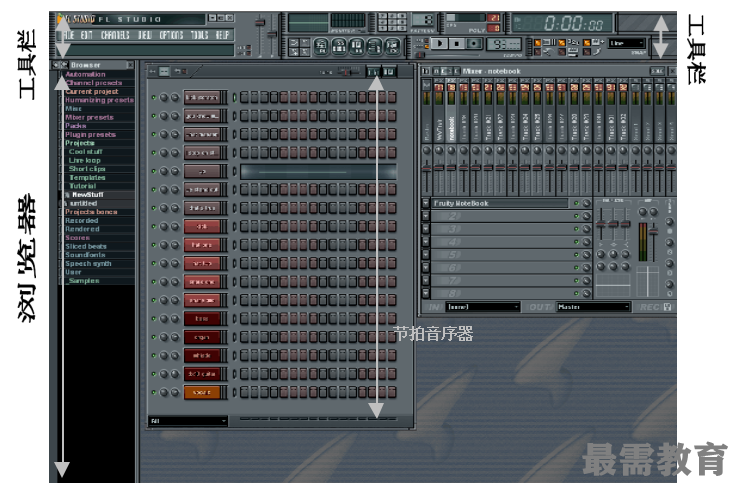This screenshot has width=734, height=499.
Task: Show the mixer shortcut icon
Action: [392, 46]
